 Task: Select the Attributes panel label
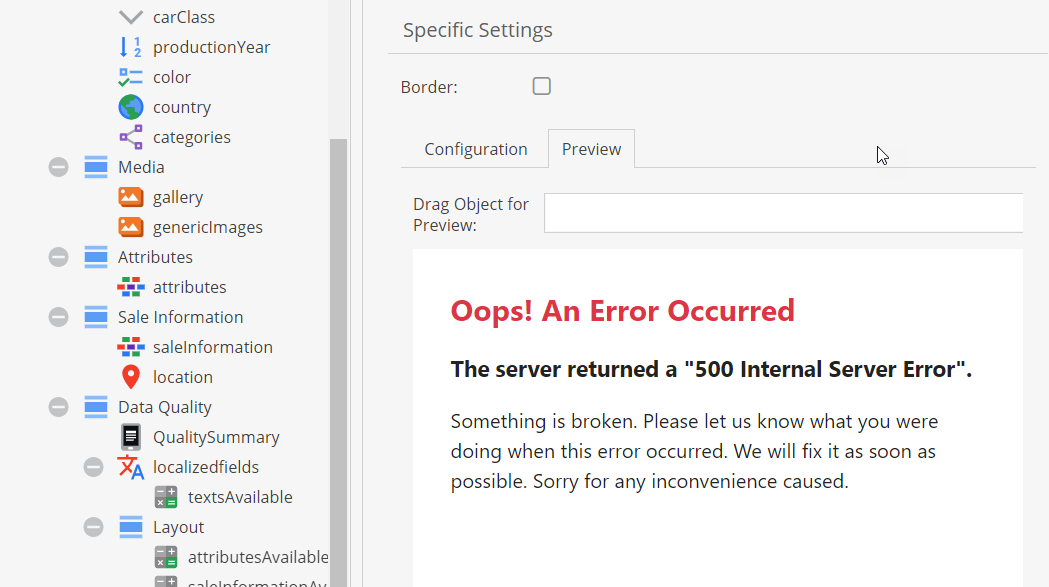coord(155,257)
